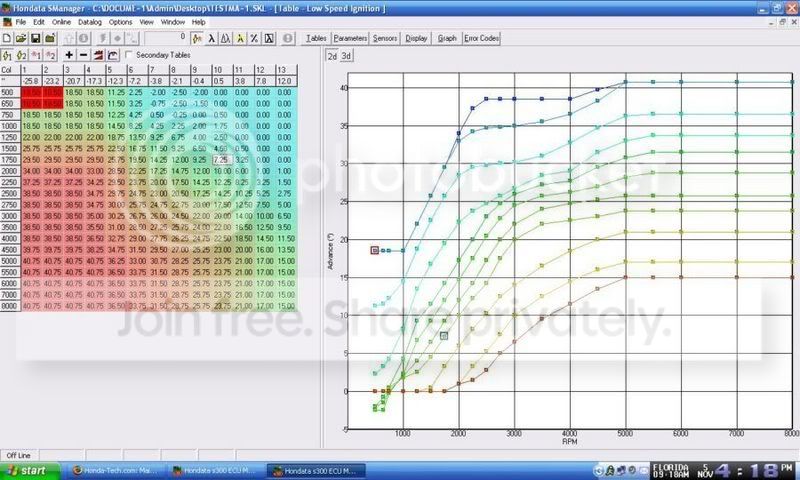Open the Options menu
The image size is (800, 480).
[x=120, y=21]
